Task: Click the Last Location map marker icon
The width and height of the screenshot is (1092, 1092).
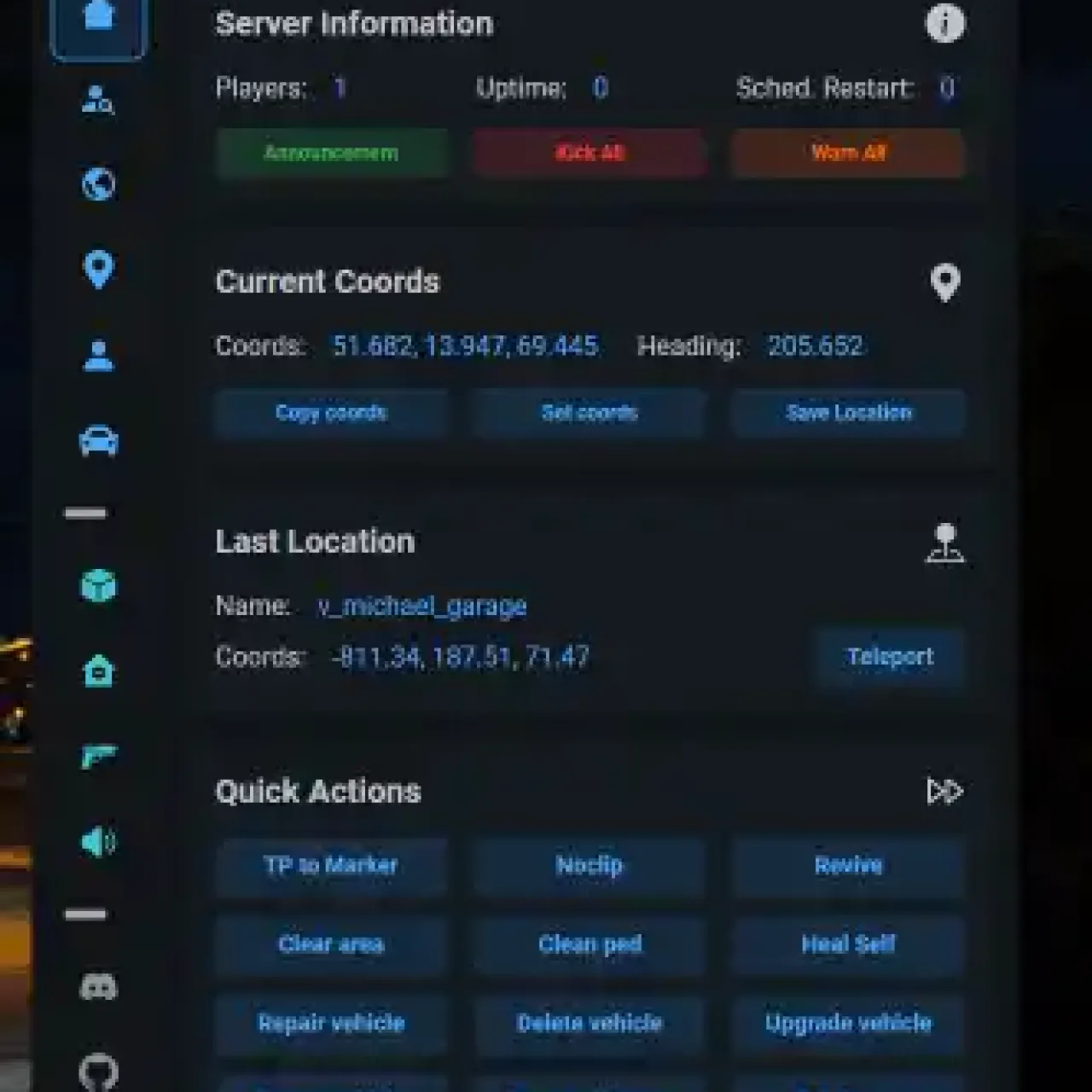Action: tap(945, 543)
